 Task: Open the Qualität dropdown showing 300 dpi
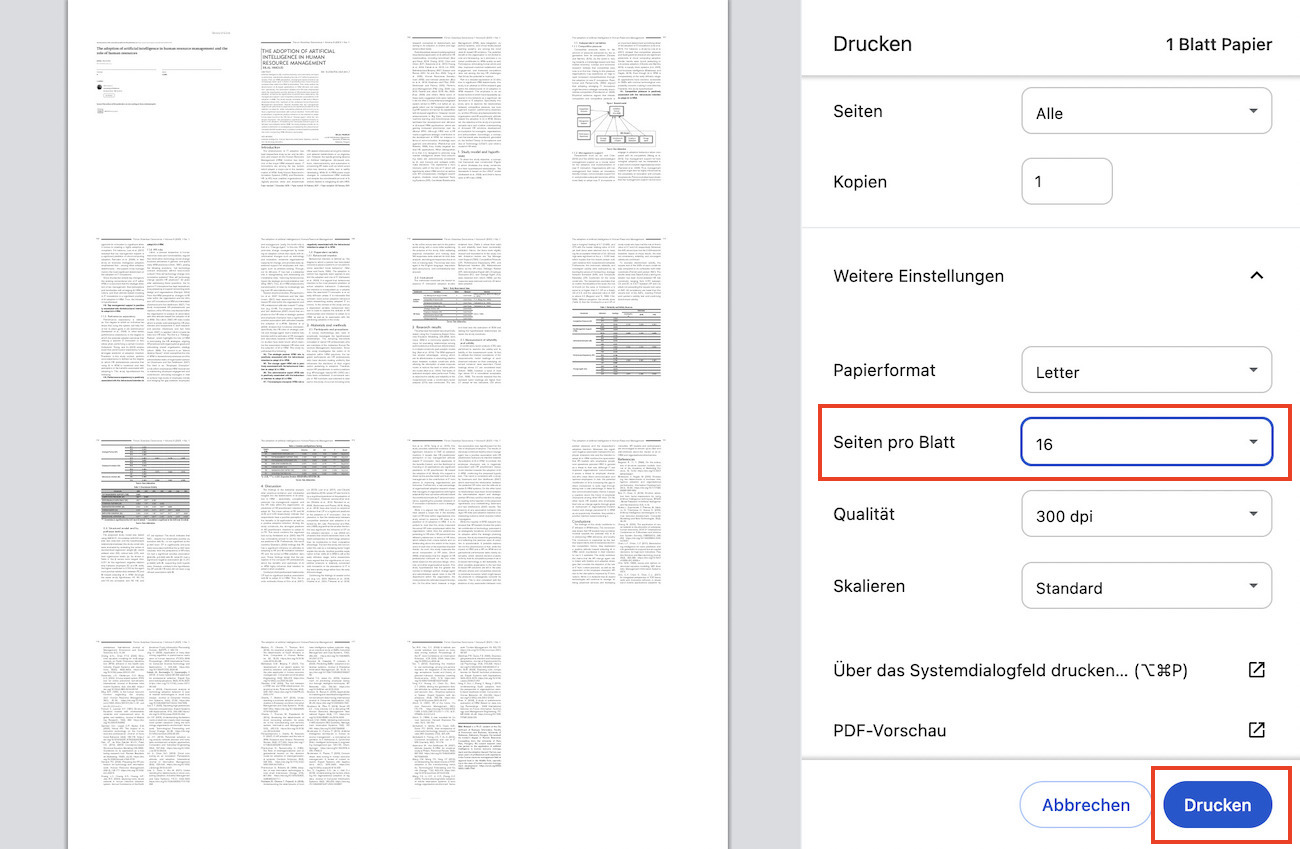(1146, 515)
